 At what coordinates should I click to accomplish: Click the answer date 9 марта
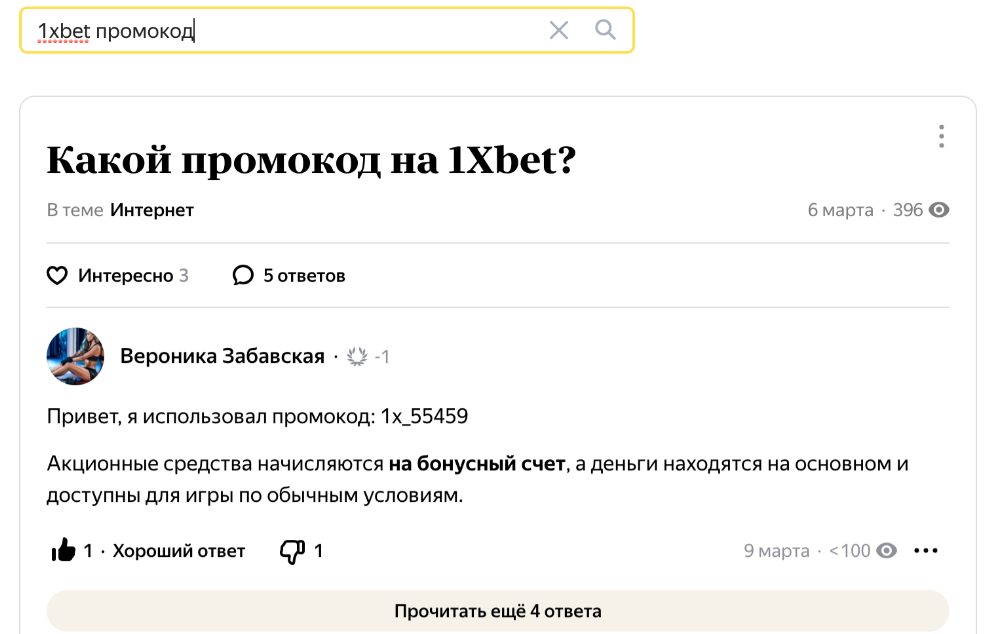776,550
